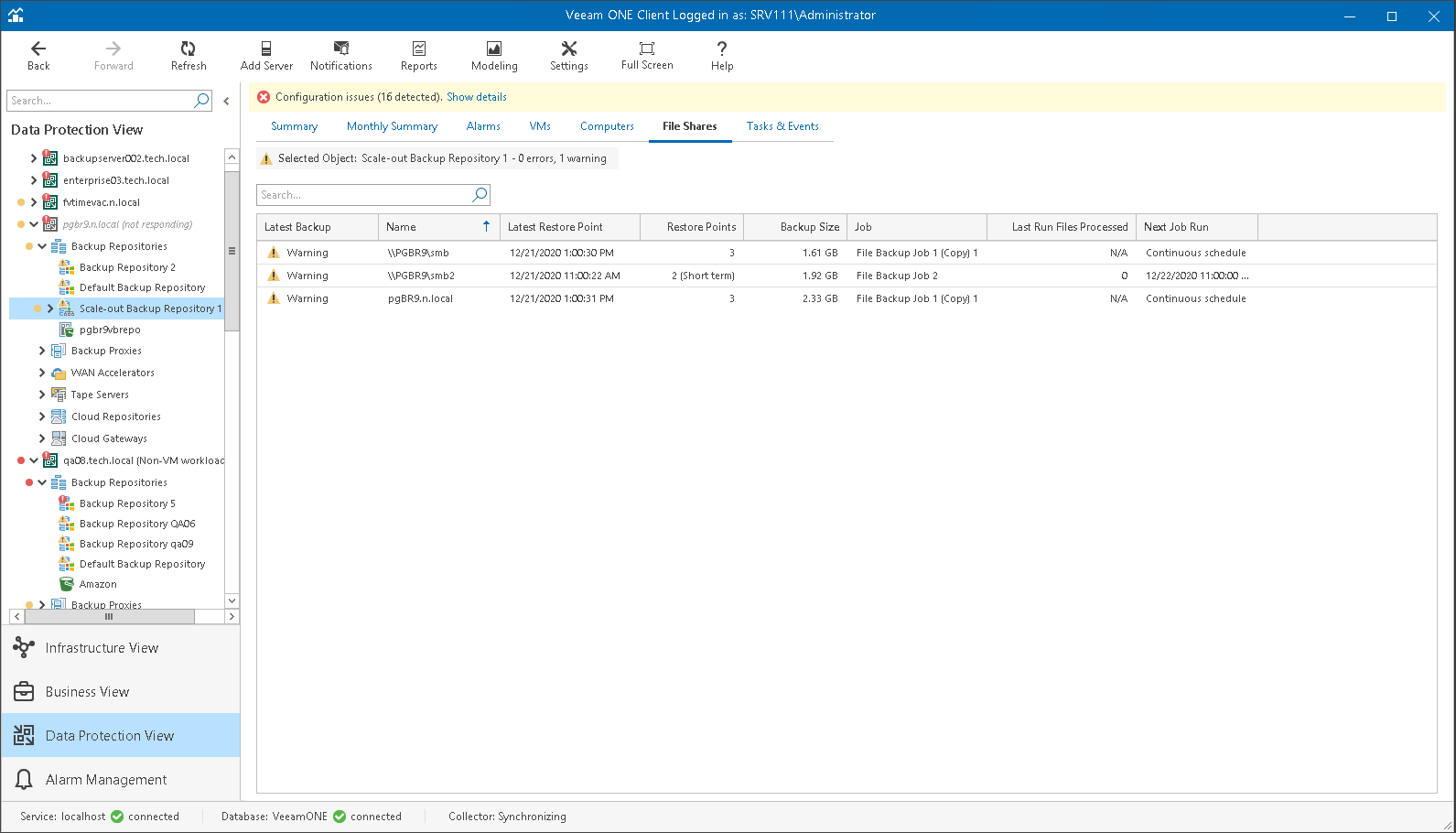
Task: Switch to the Monthly Summary tab
Action: click(x=392, y=126)
